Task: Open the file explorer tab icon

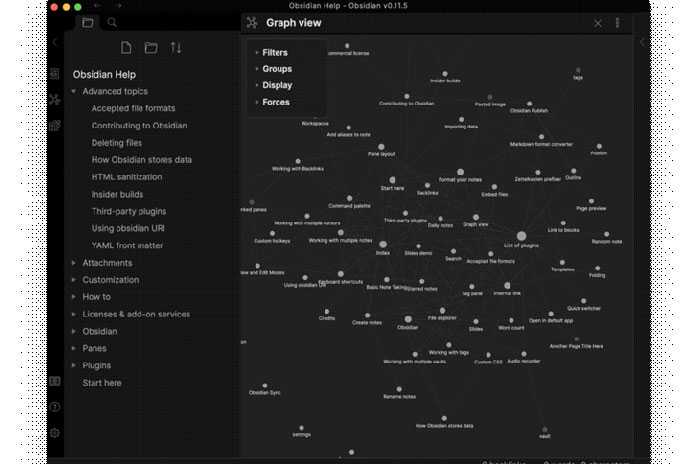Action: coord(88,22)
